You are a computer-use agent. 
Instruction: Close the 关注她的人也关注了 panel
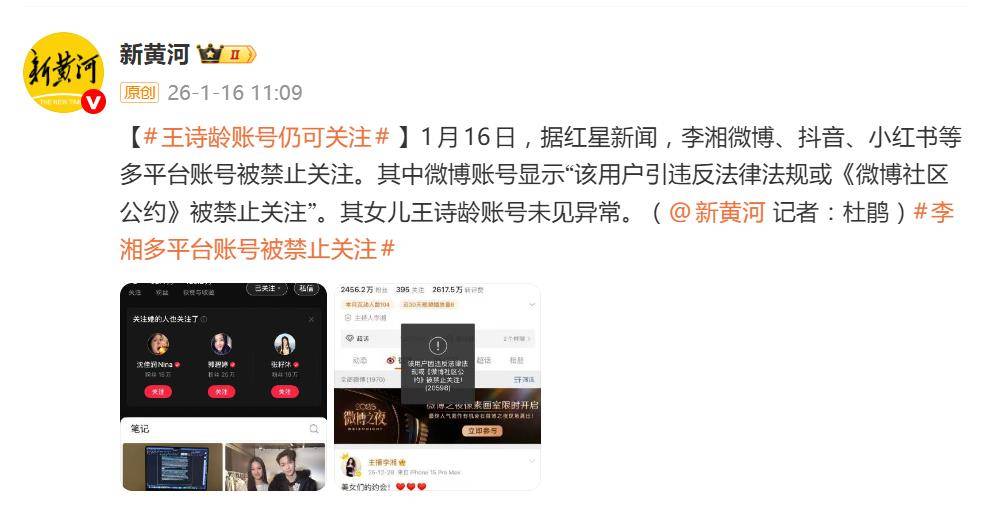coord(311,319)
